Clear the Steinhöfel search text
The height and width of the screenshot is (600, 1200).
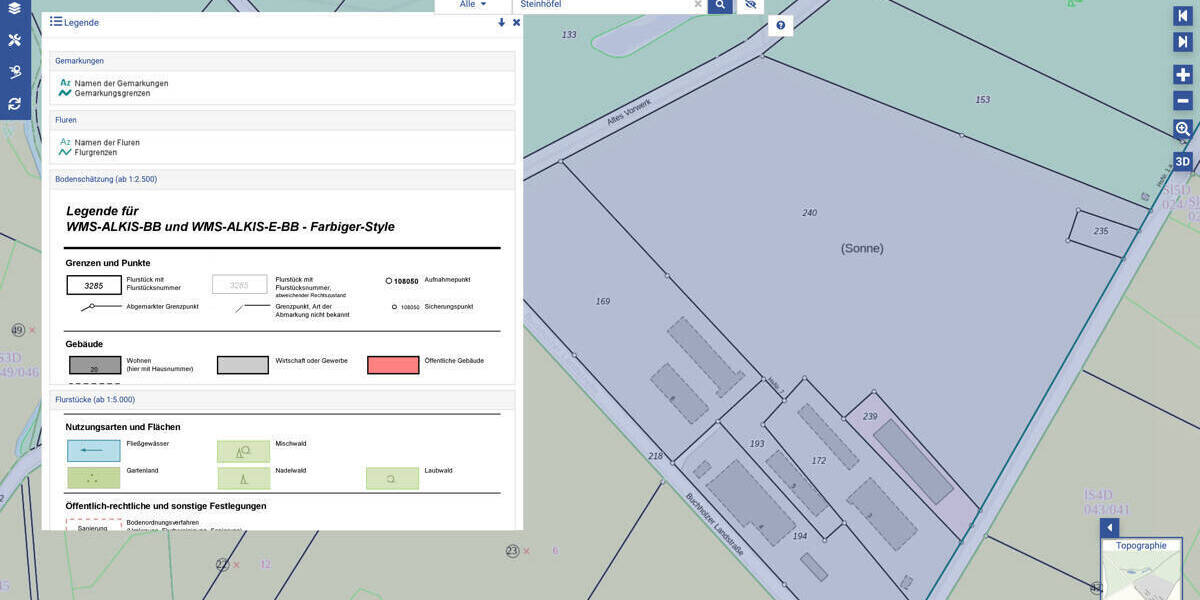pyautogui.click(x=698, y=5)
